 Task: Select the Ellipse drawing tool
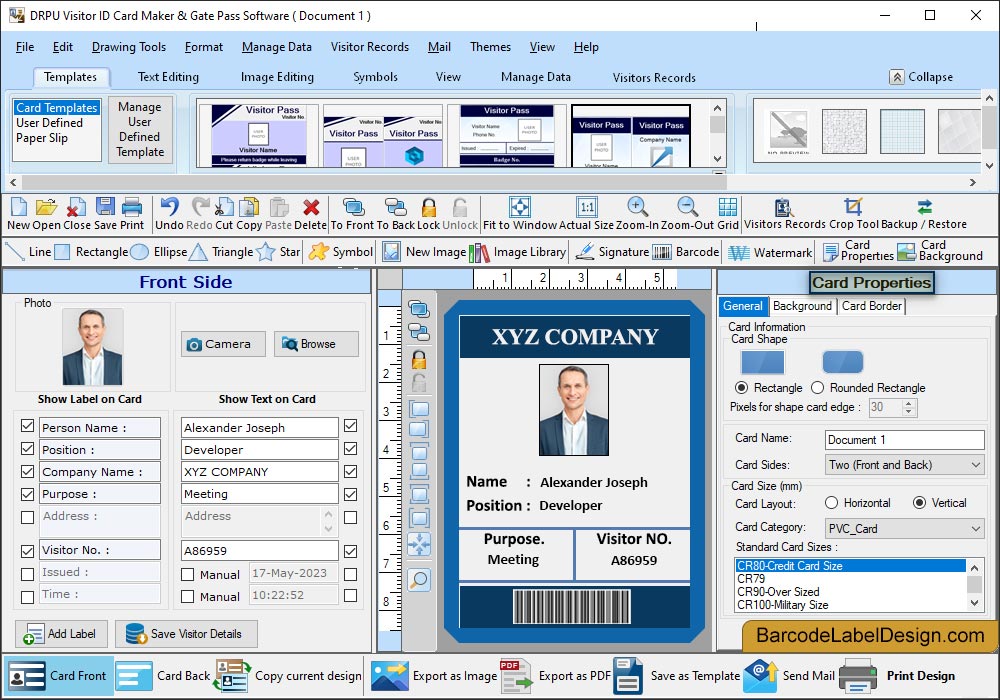pos(158,252)
